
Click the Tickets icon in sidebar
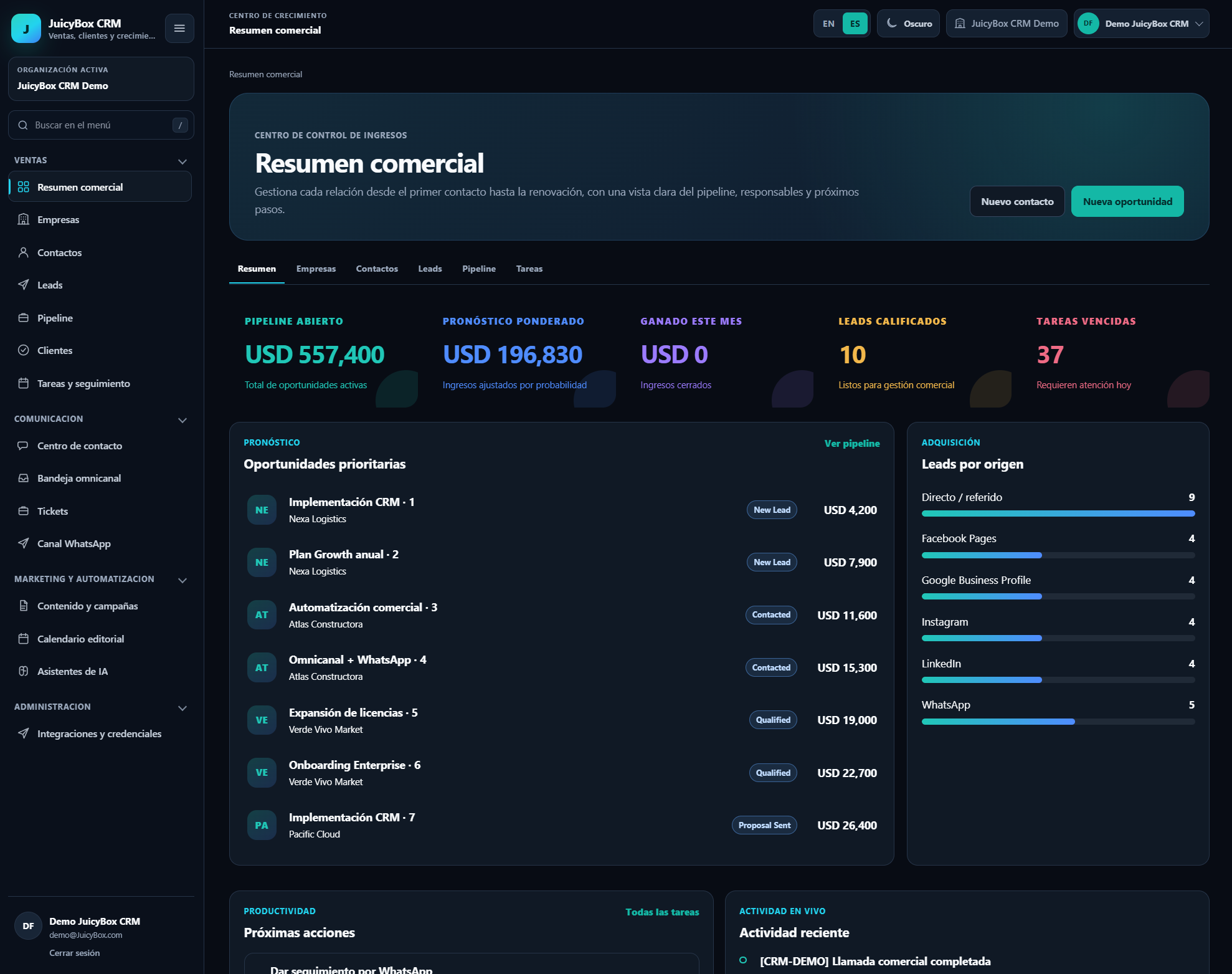point(24,511)
